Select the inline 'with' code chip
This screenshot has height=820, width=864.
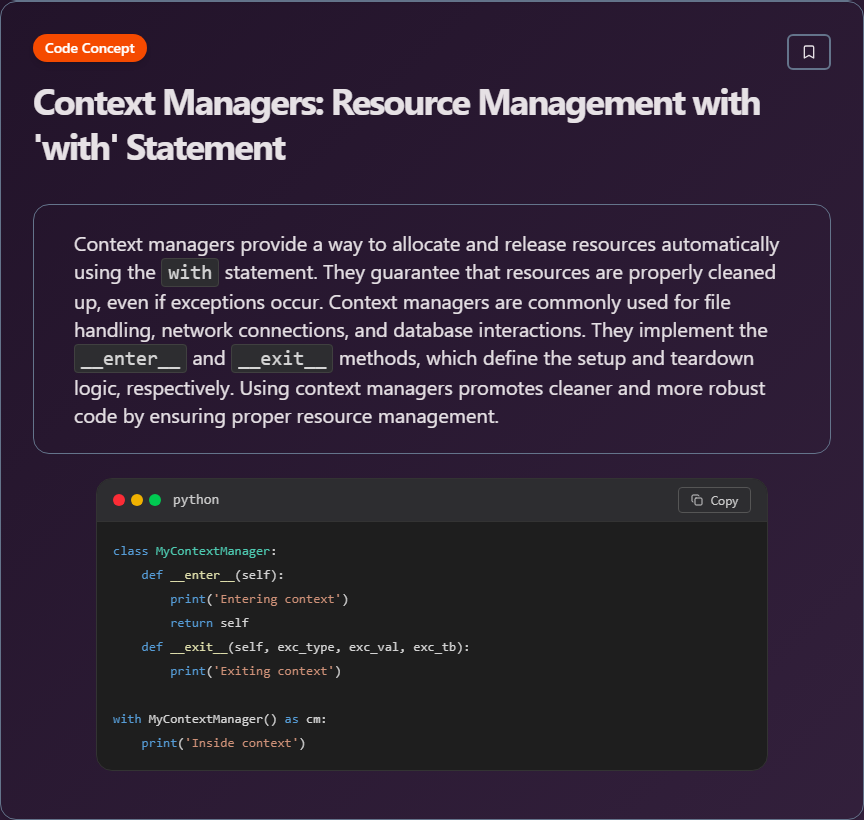coord(189,272)
